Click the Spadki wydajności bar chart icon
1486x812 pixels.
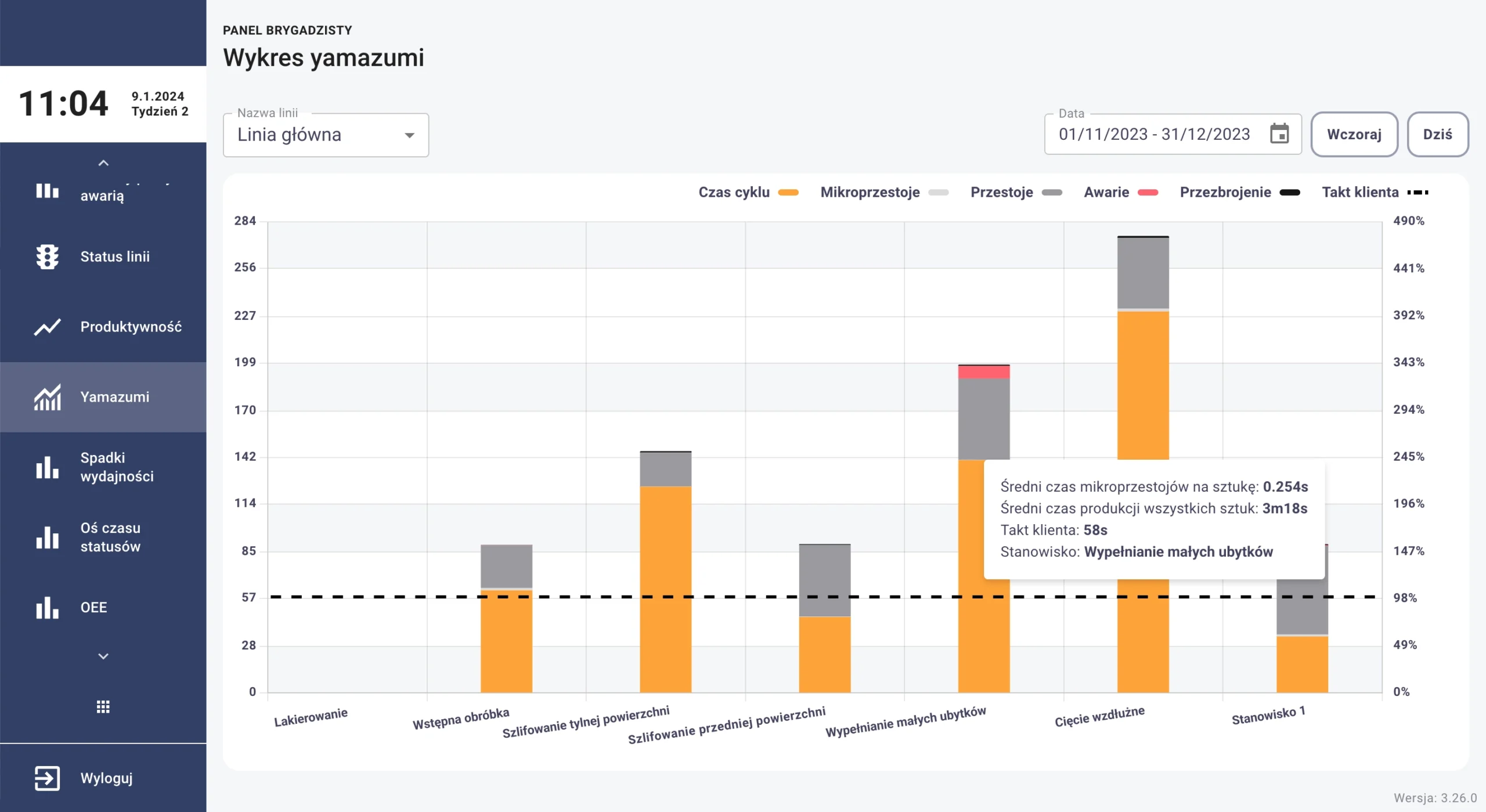47,467
